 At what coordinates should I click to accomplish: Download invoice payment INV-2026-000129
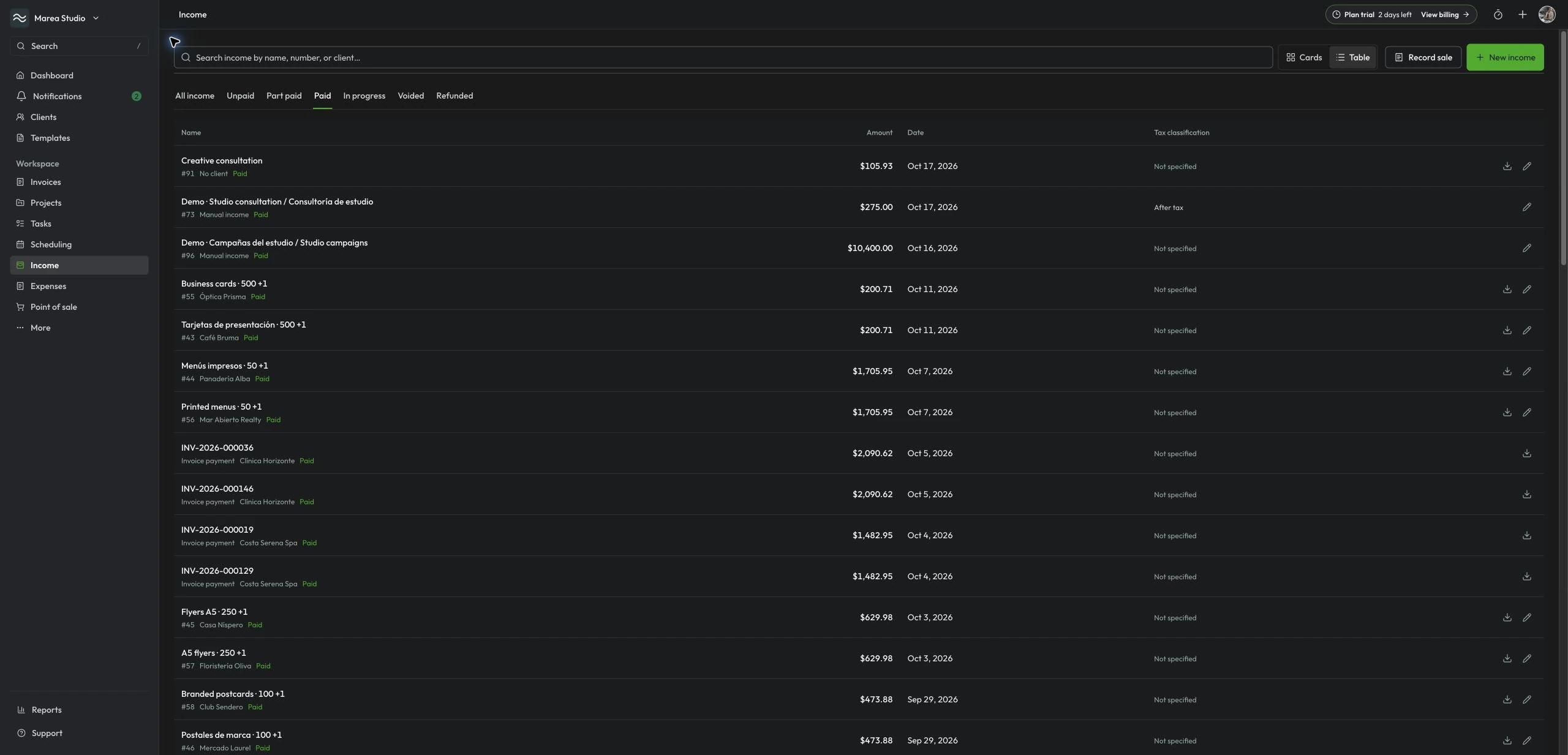pos(1526,576)
